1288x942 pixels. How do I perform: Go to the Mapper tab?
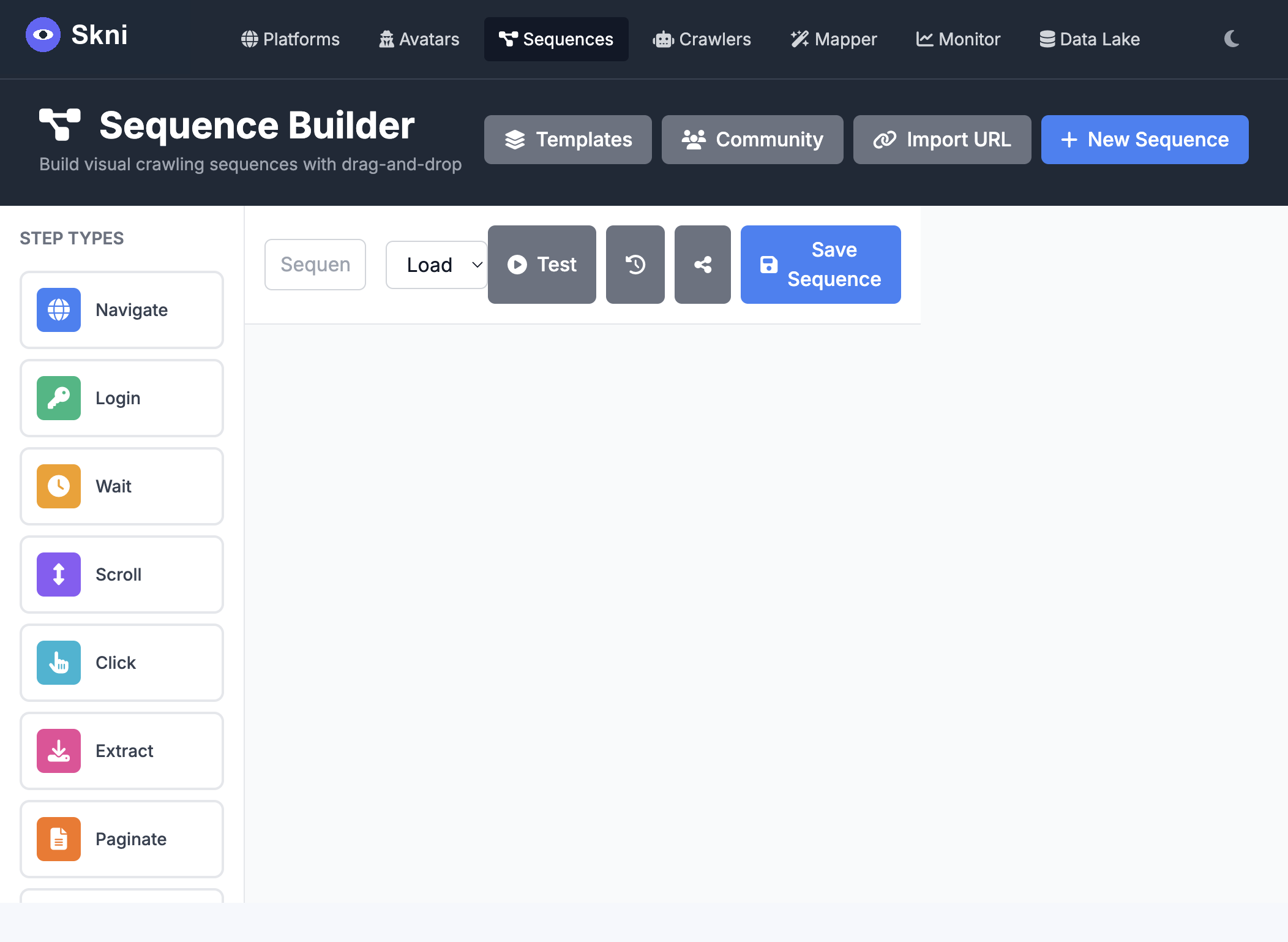tap(834, 39)
